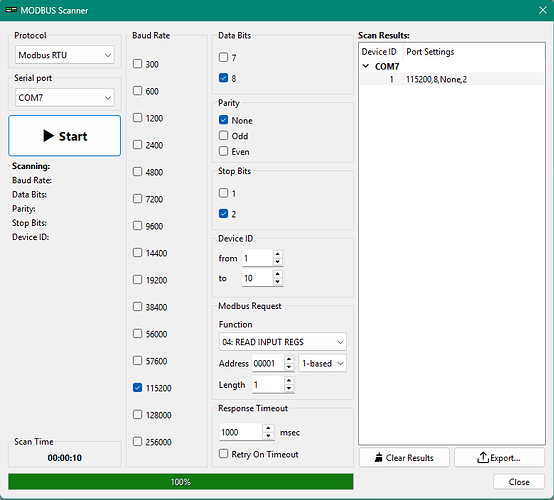This screenshot has height=500, width=554.
Task: Collapse the COM7 node in Scan Results
Action: click(x=366, y=66)
